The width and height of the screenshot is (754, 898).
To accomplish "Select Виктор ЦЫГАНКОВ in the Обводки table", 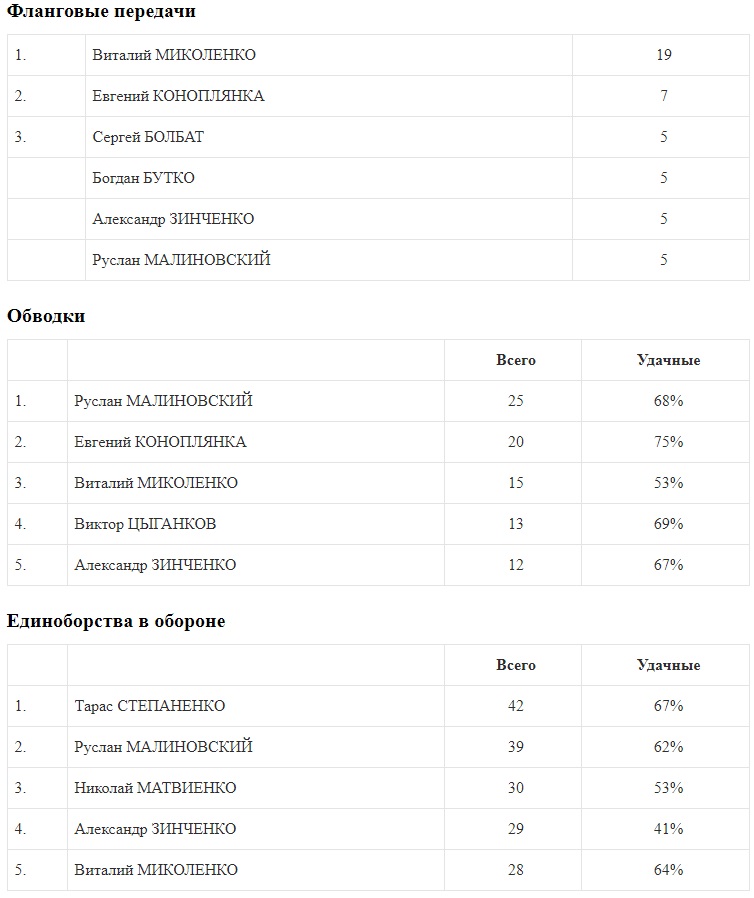I will pos(145,524).
